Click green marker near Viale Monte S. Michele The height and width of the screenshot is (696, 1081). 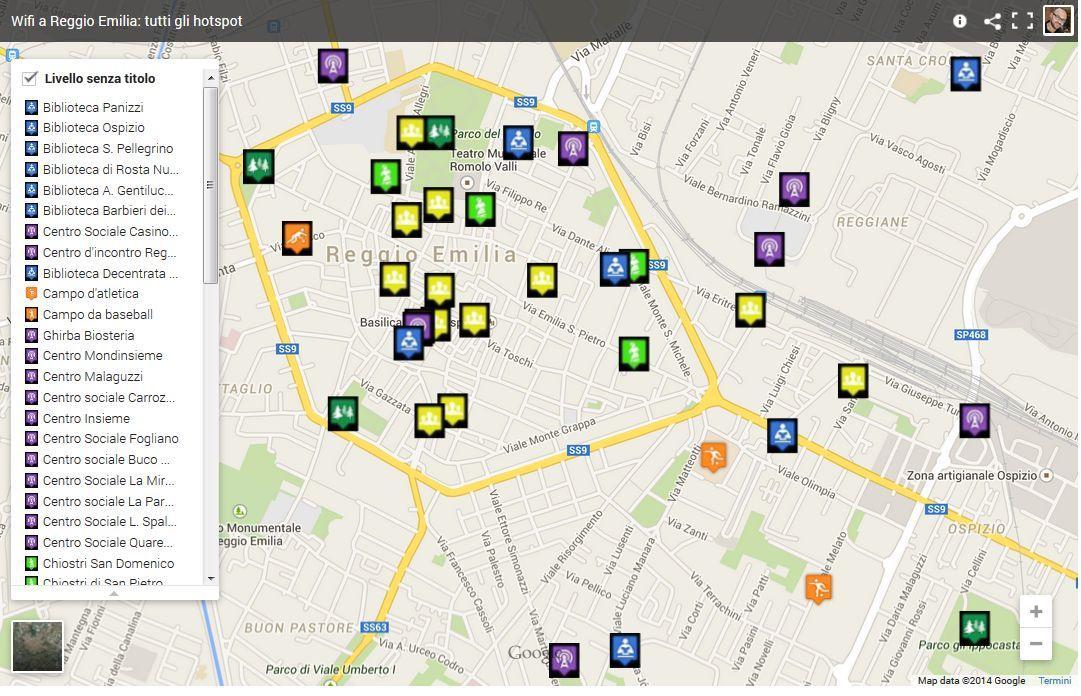tap(634, 354)
